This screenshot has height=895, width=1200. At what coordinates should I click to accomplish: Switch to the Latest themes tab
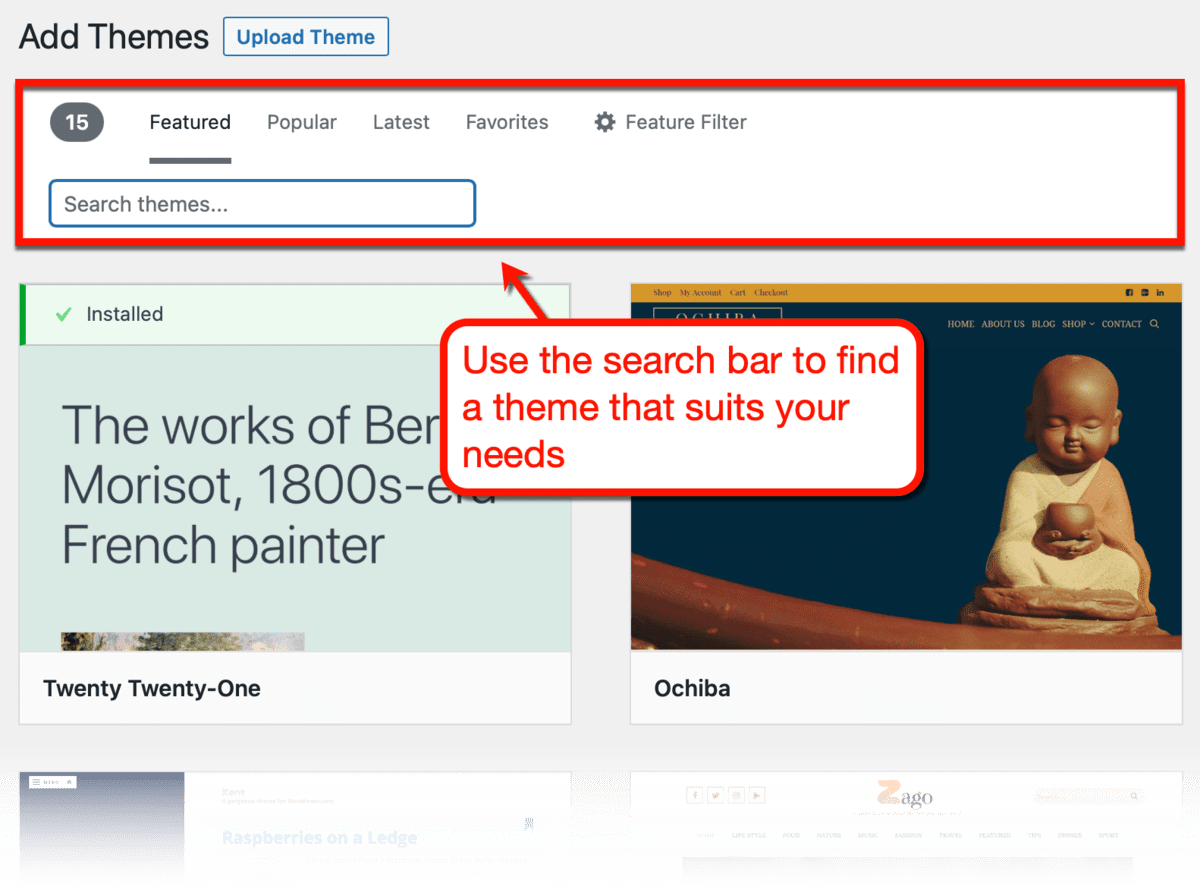400,122
